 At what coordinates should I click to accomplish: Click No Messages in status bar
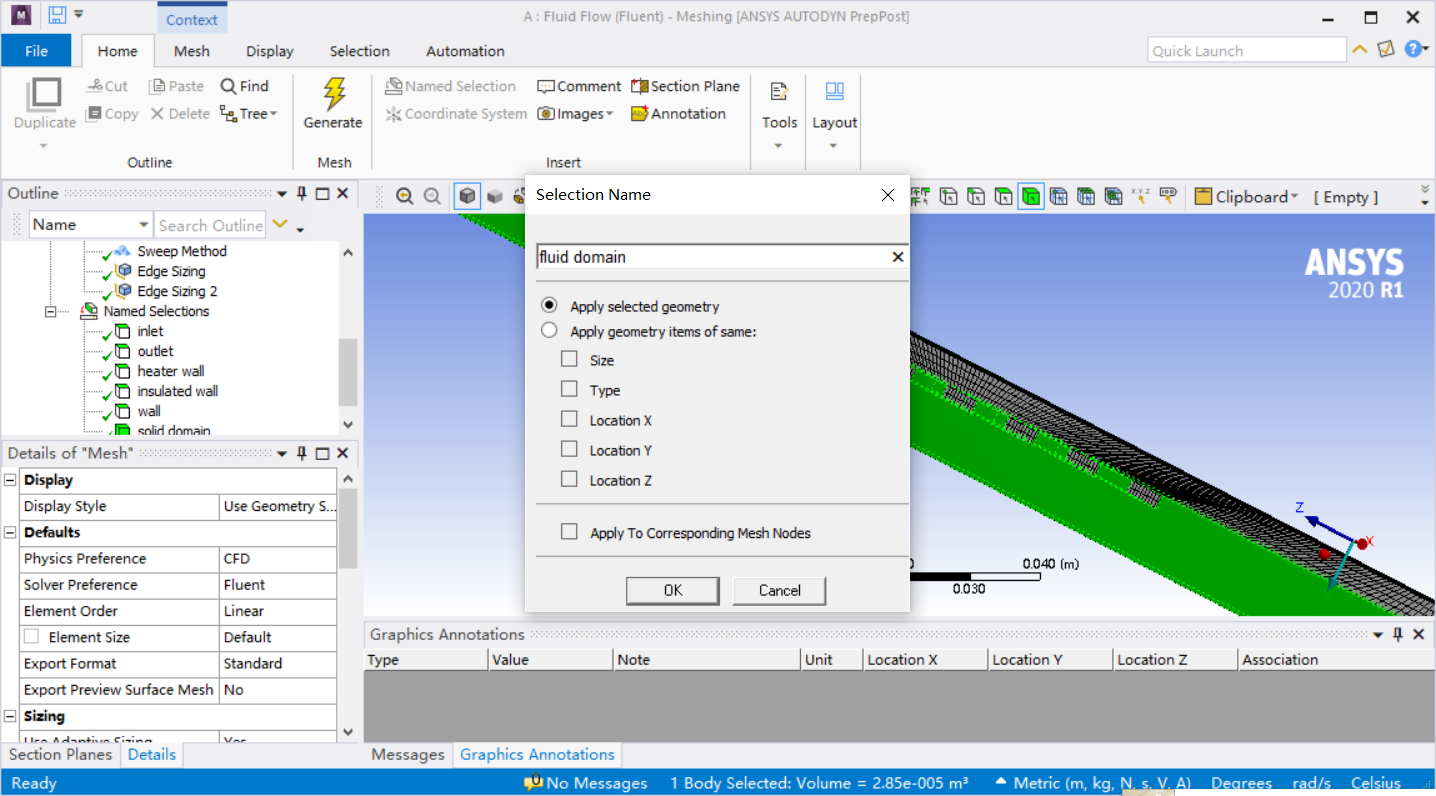pyautogui.click(x=586, y=783)
